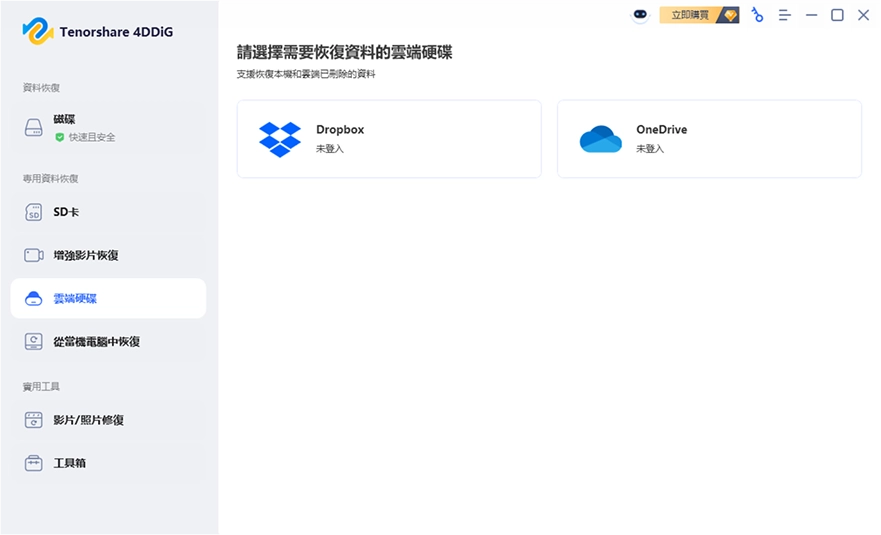
Task: Click the 請選擇需要恢復資料的雲端硬碟 heading
Action: (344, 52)
